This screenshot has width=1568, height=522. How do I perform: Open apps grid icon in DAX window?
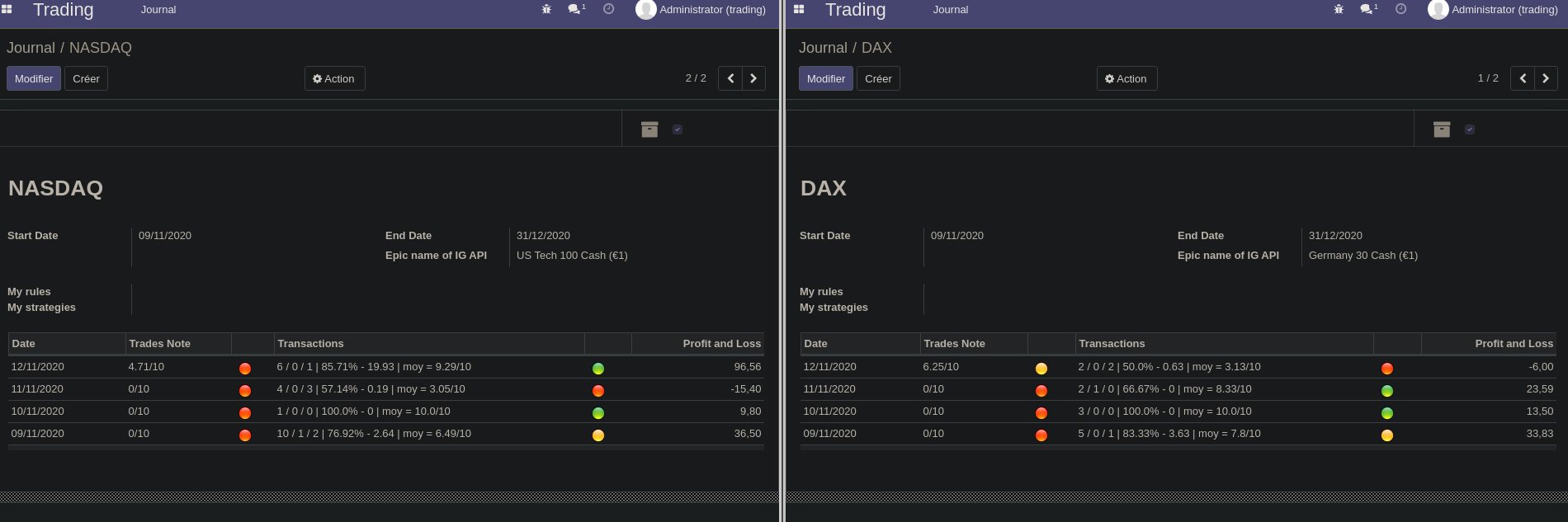coord(799,9)
